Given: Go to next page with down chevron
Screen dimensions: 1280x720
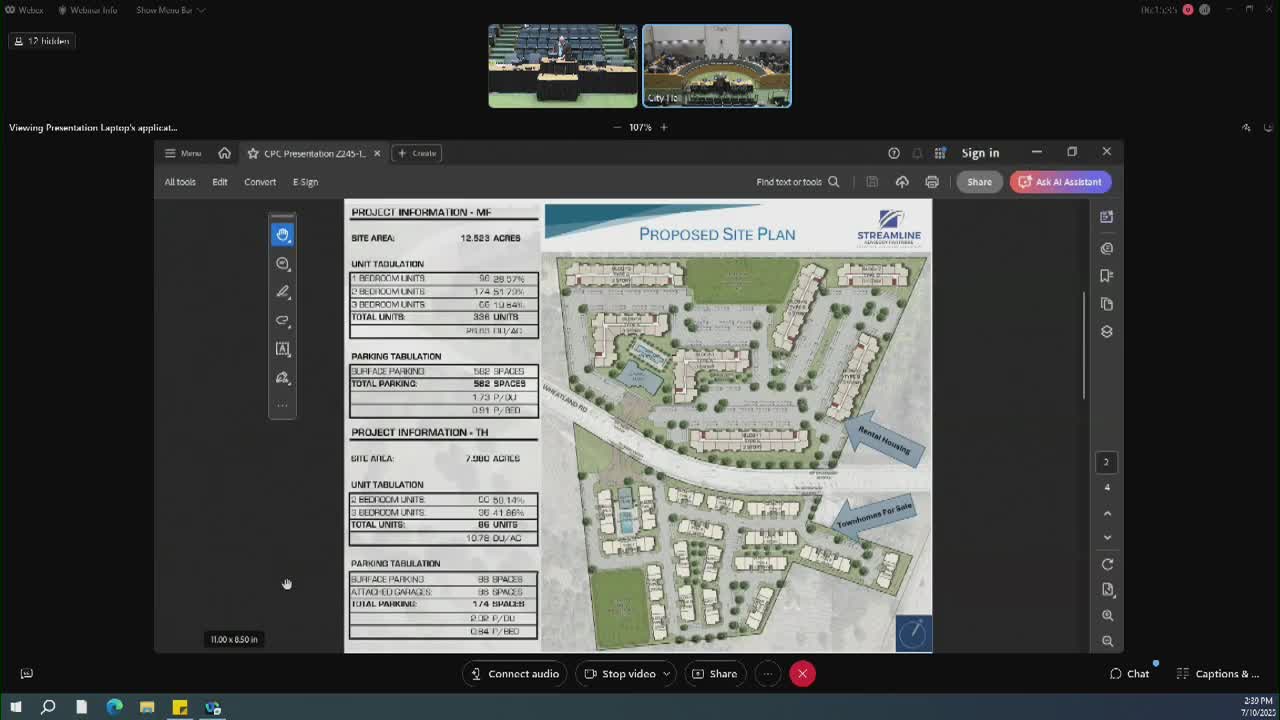Looking at the screenshot, I should point(1107,538).
